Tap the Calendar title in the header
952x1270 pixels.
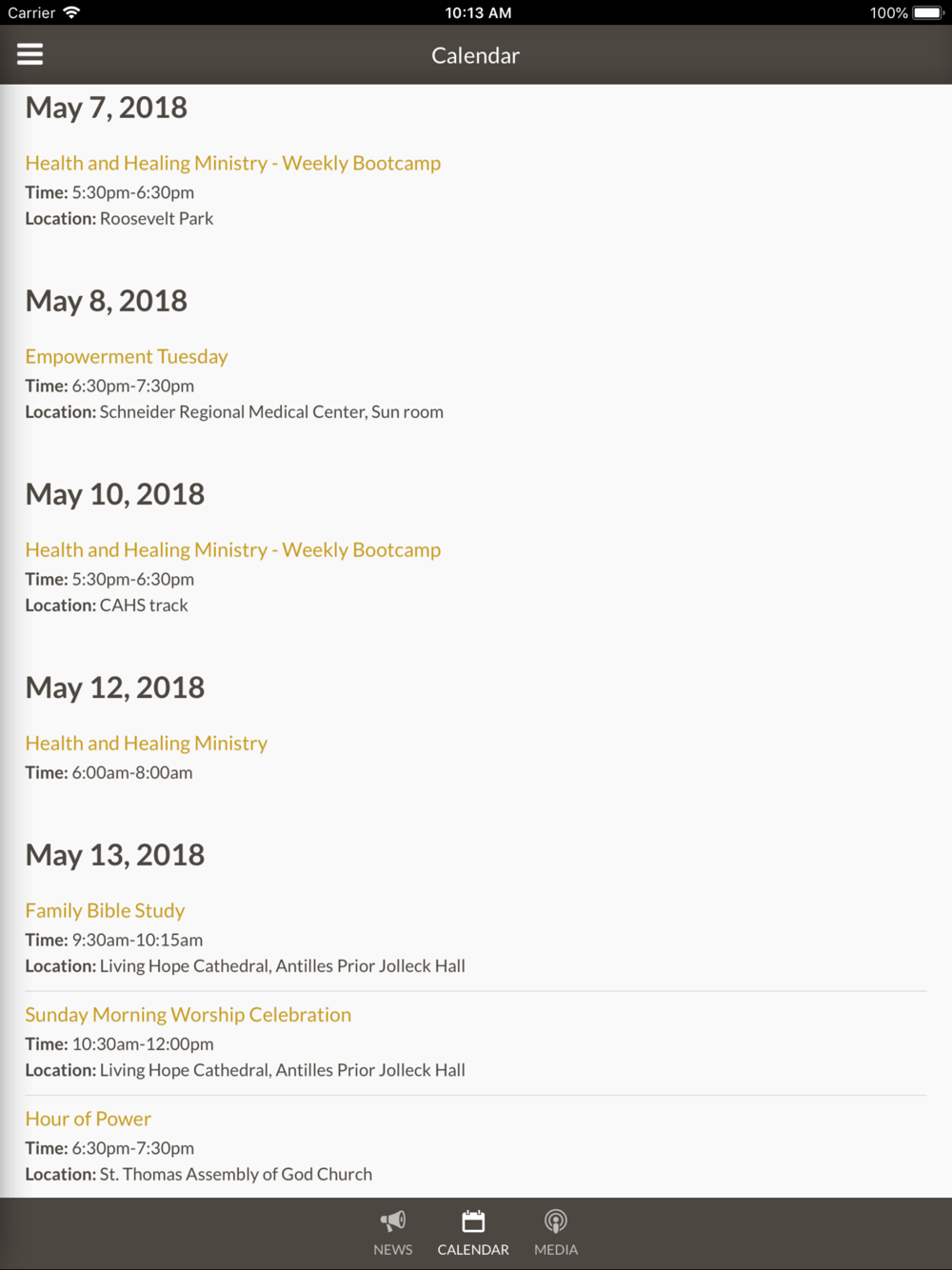(x=475, y=55)
